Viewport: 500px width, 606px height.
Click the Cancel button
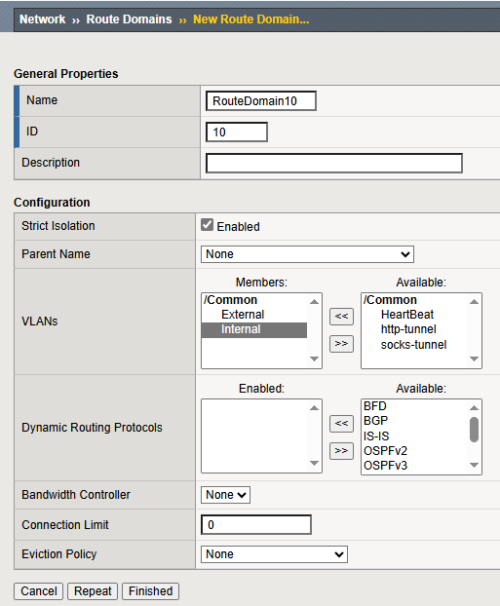tap(39, 591)
